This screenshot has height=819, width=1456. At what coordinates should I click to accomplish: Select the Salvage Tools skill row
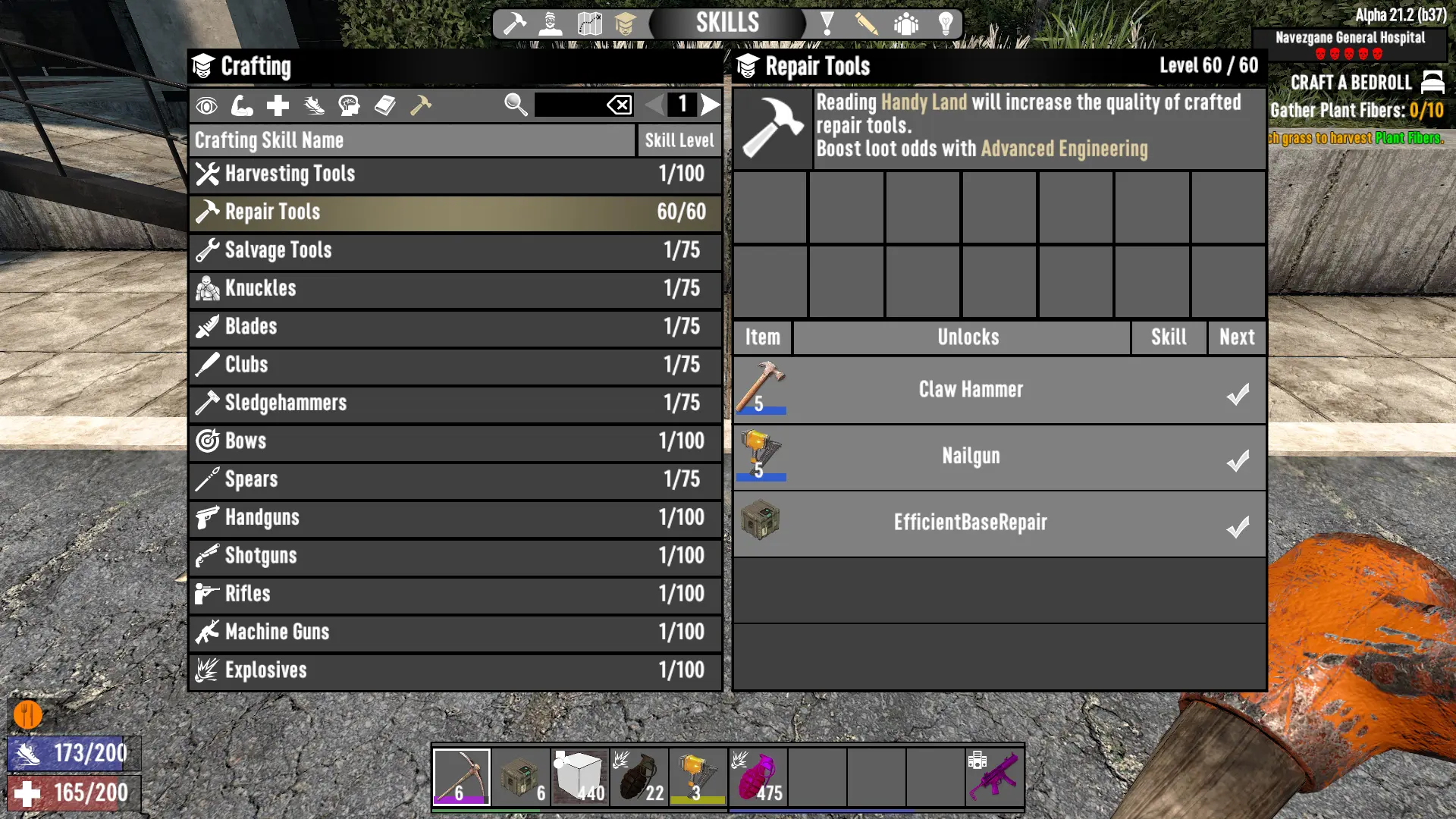[x=455, y=250]
